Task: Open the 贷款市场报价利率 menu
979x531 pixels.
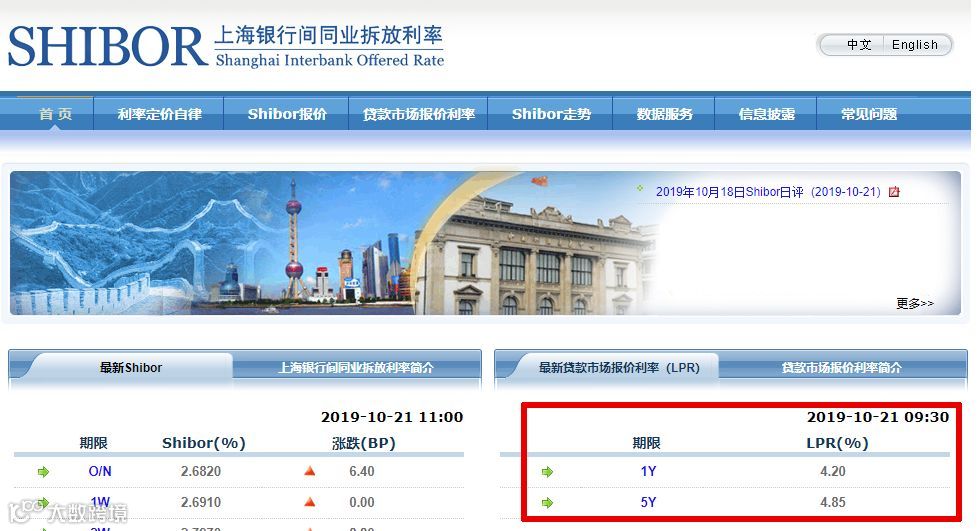Action: [x=418, y=114]
